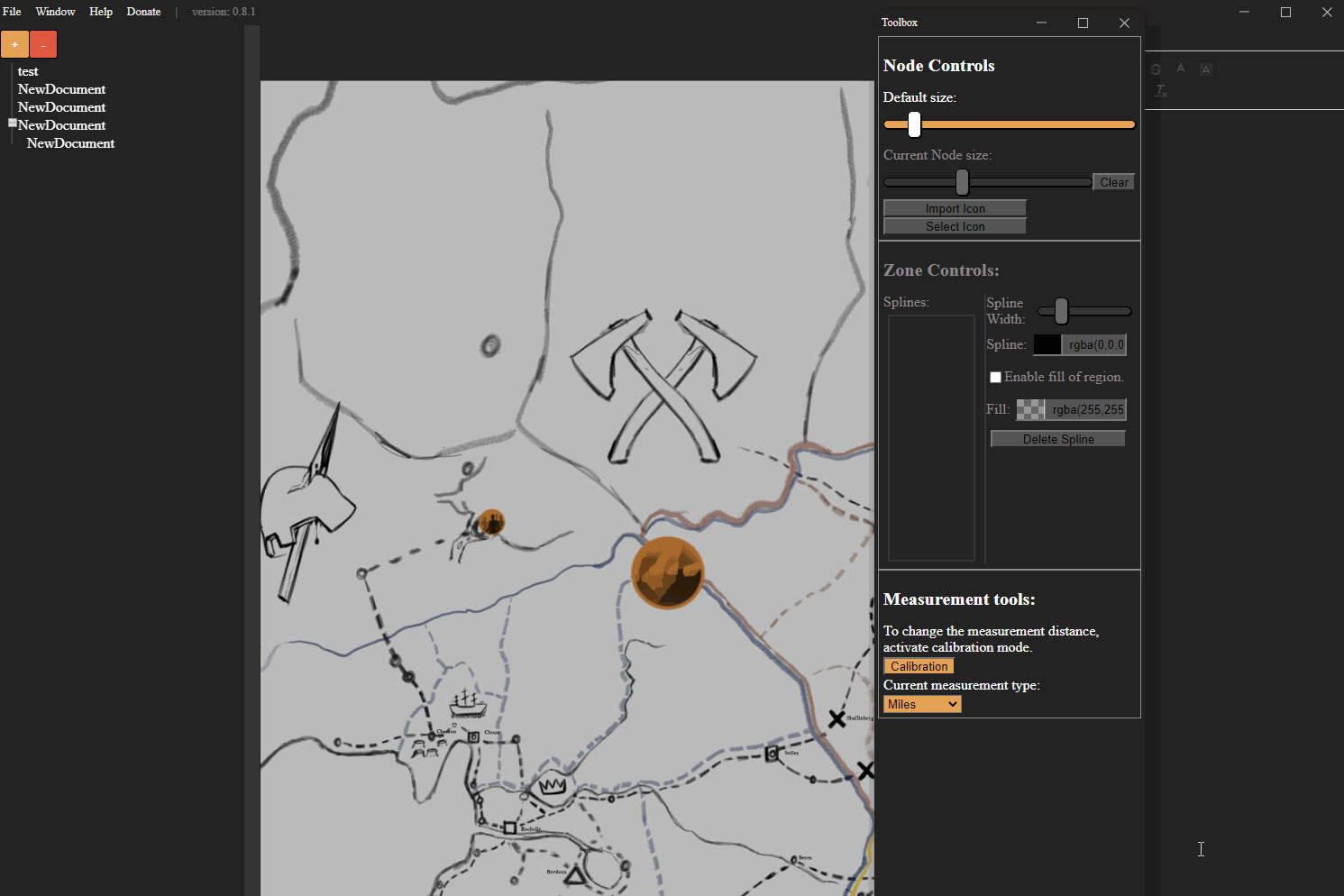
Task: Open the transparent Fill color swatch
Action: click(x=1030, y=409)
